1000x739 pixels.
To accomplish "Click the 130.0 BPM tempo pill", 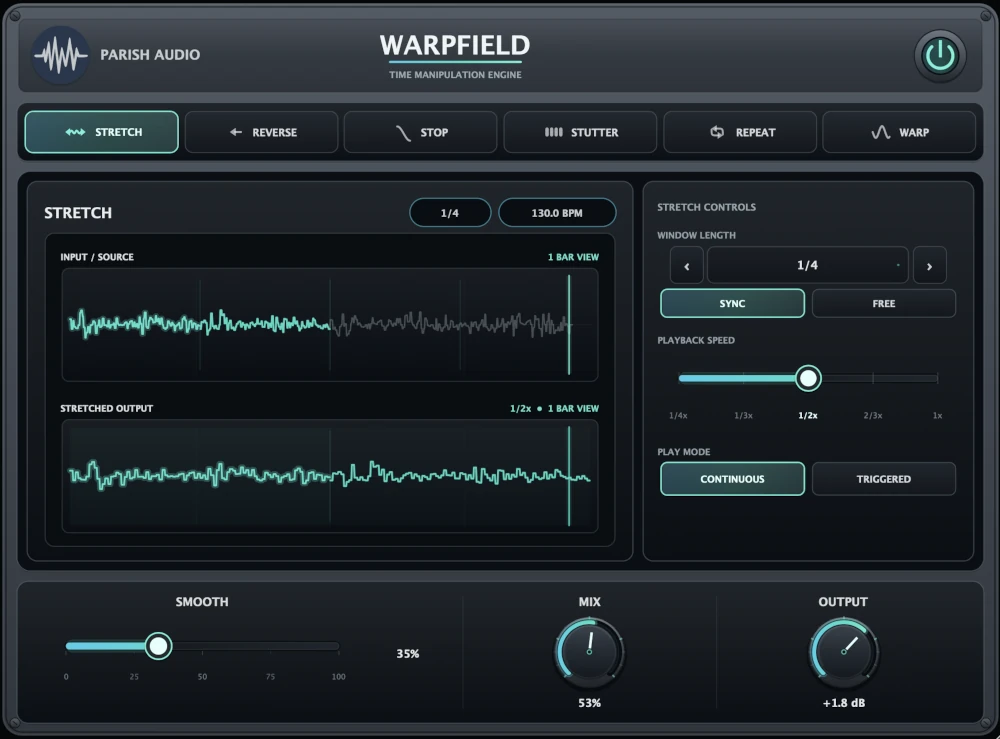I will (x=557, y=212).
